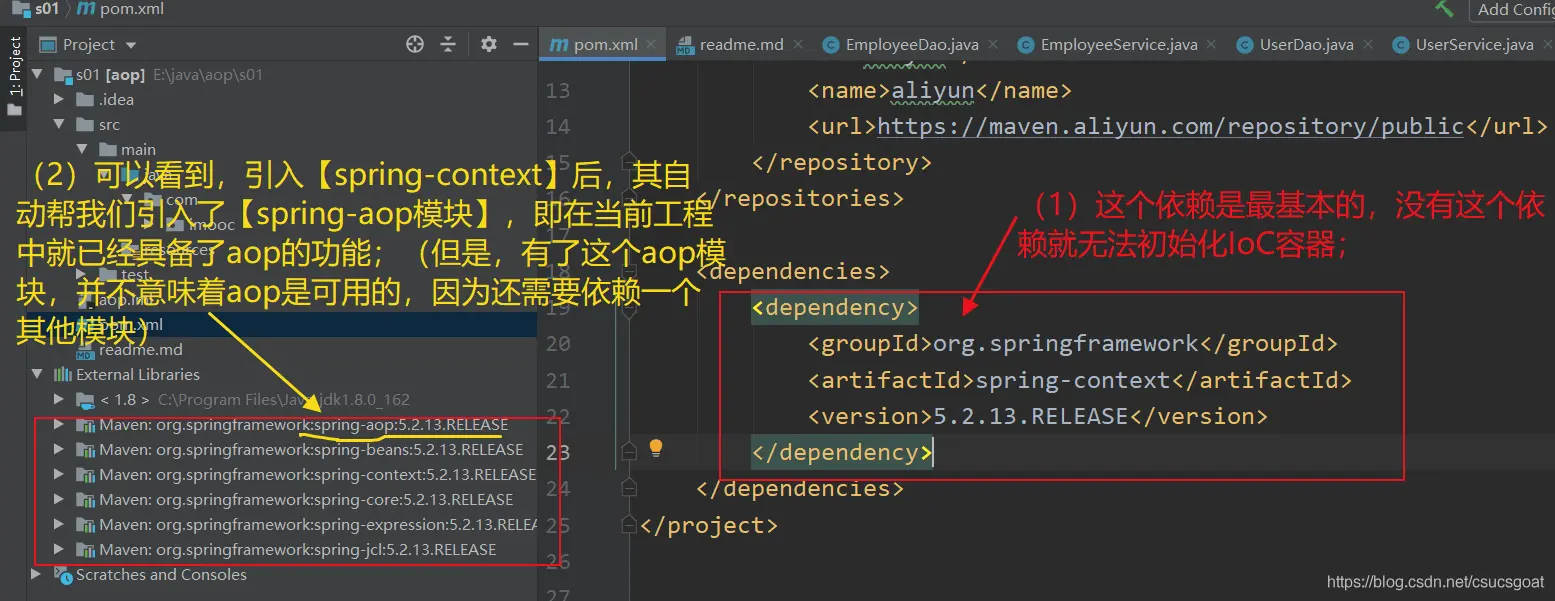This screenshot has width=1555, height=601.
Task: Click the green build hammer icon
Action: click(x=1444, y=8)
